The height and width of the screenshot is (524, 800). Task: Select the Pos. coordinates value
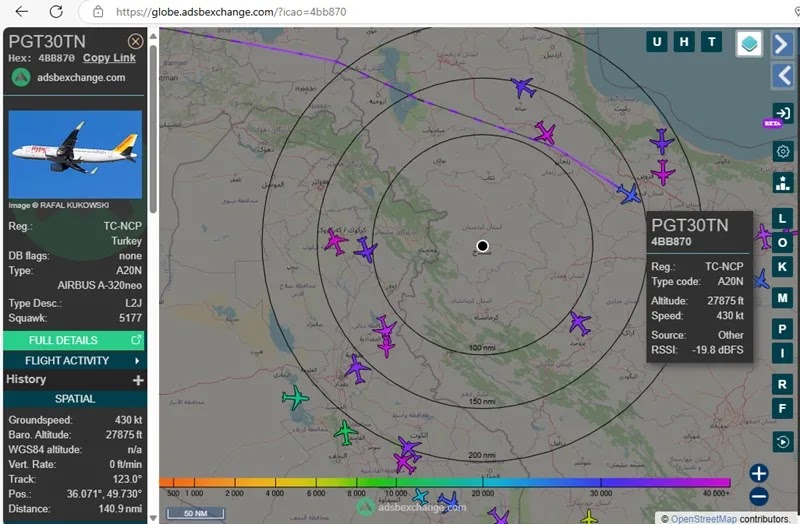point(104,494)
